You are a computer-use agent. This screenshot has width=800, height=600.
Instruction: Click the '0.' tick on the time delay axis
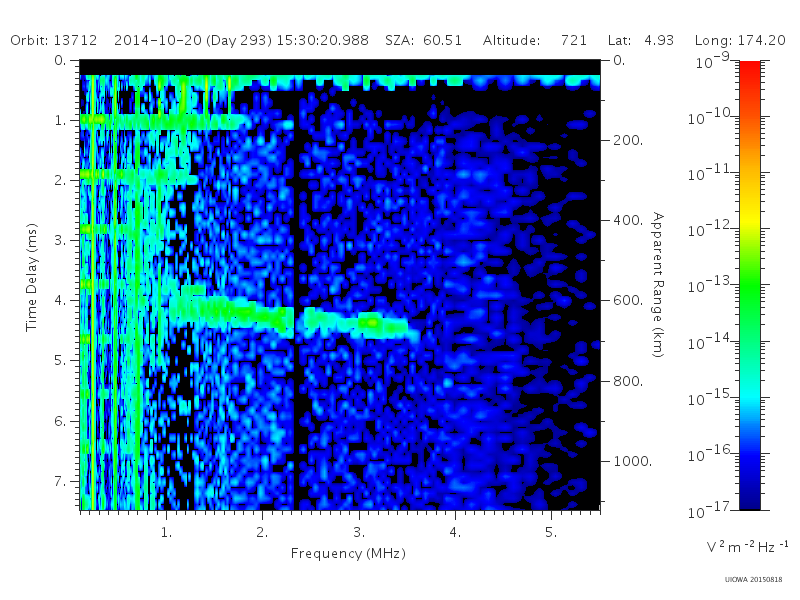coord(60,60)
